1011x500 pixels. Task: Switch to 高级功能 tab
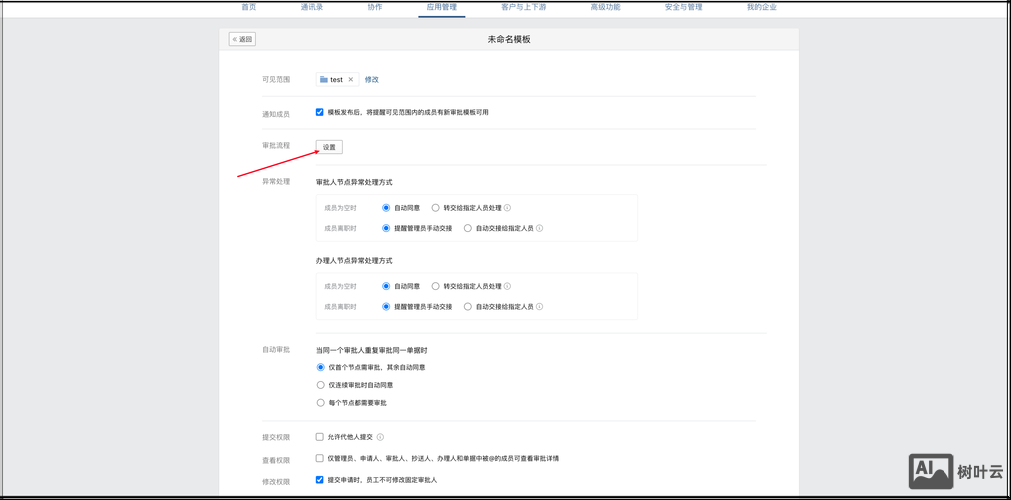coord(605,7)
